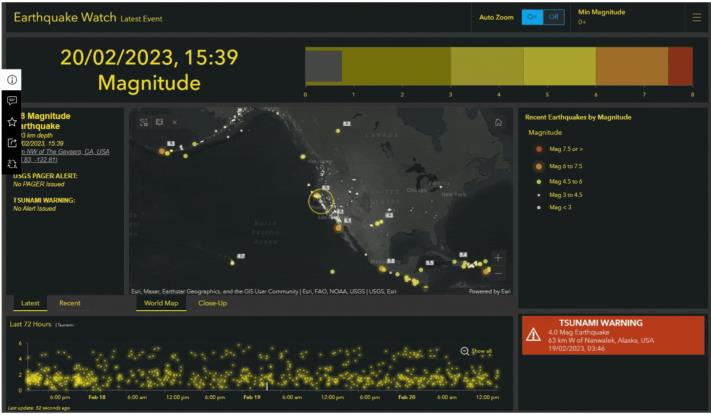The image size is (711, 415).
Task: Click the X icon in map toolbar
Action: tap(176, 123)
